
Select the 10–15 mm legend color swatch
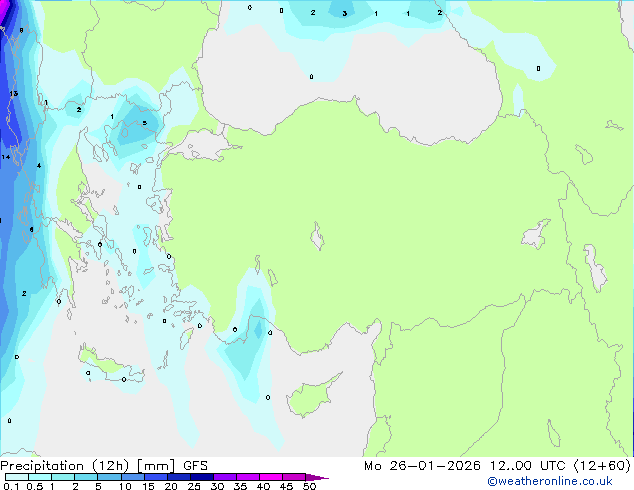click(x=133, y=477)
